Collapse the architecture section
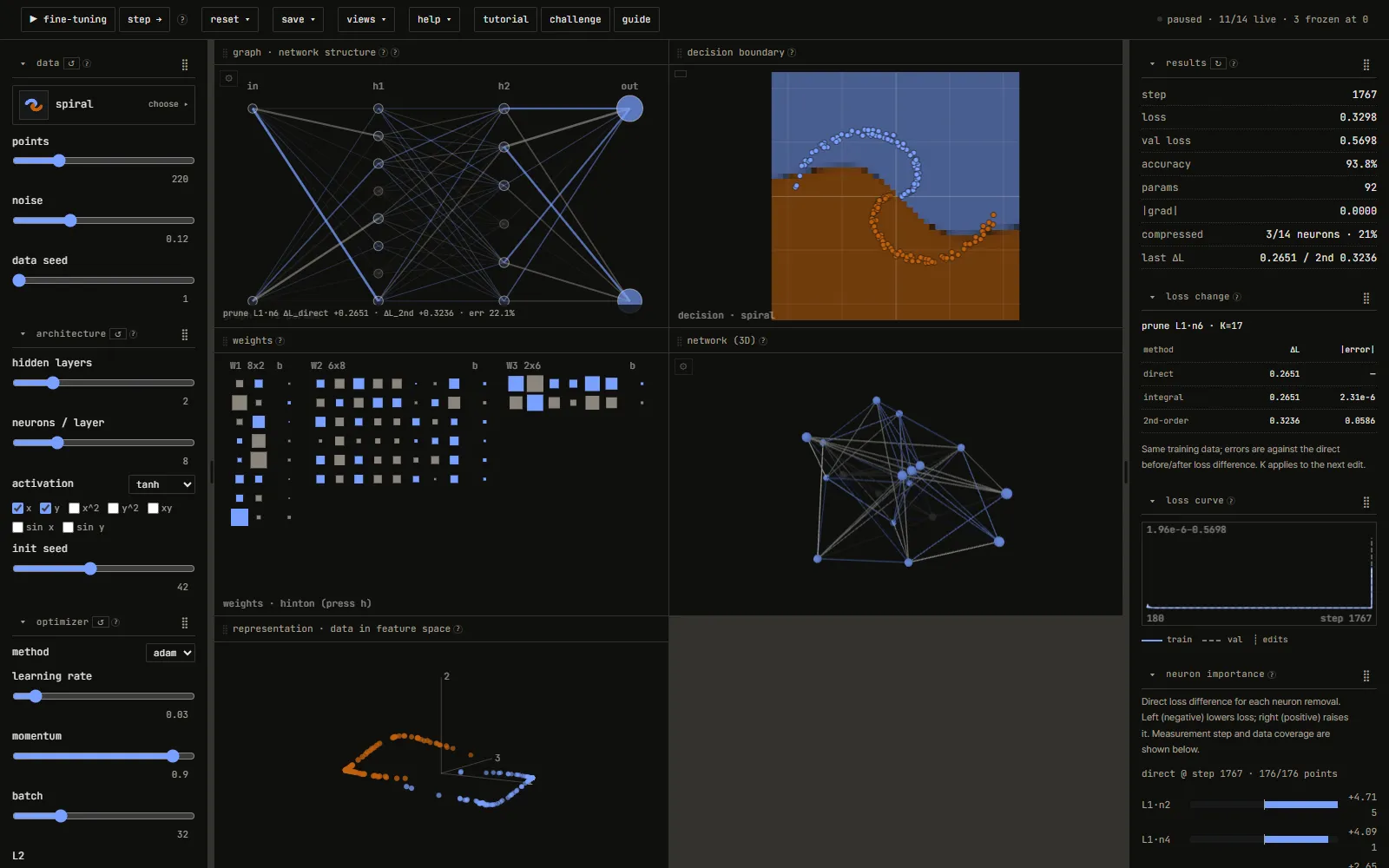 pyautogui.click(x=23, y=334)
